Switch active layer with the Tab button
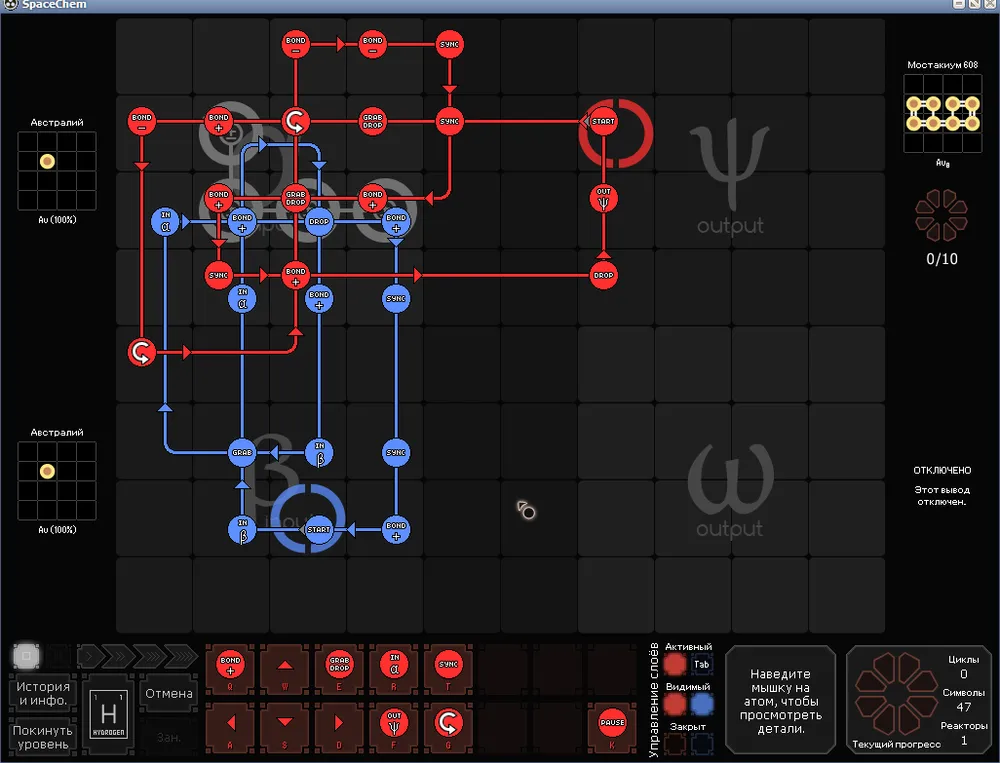 (x=702, y=664)
